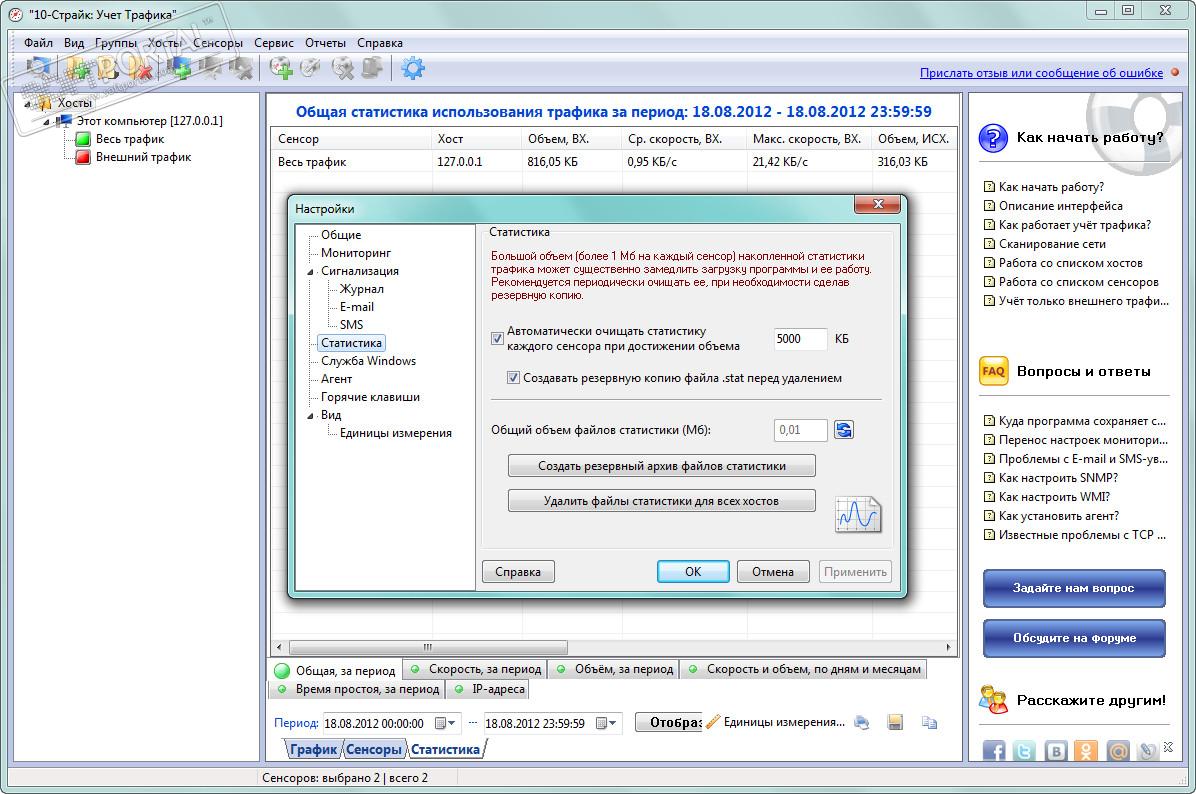Share via Mail.ru @ icon

(1117, 751)
